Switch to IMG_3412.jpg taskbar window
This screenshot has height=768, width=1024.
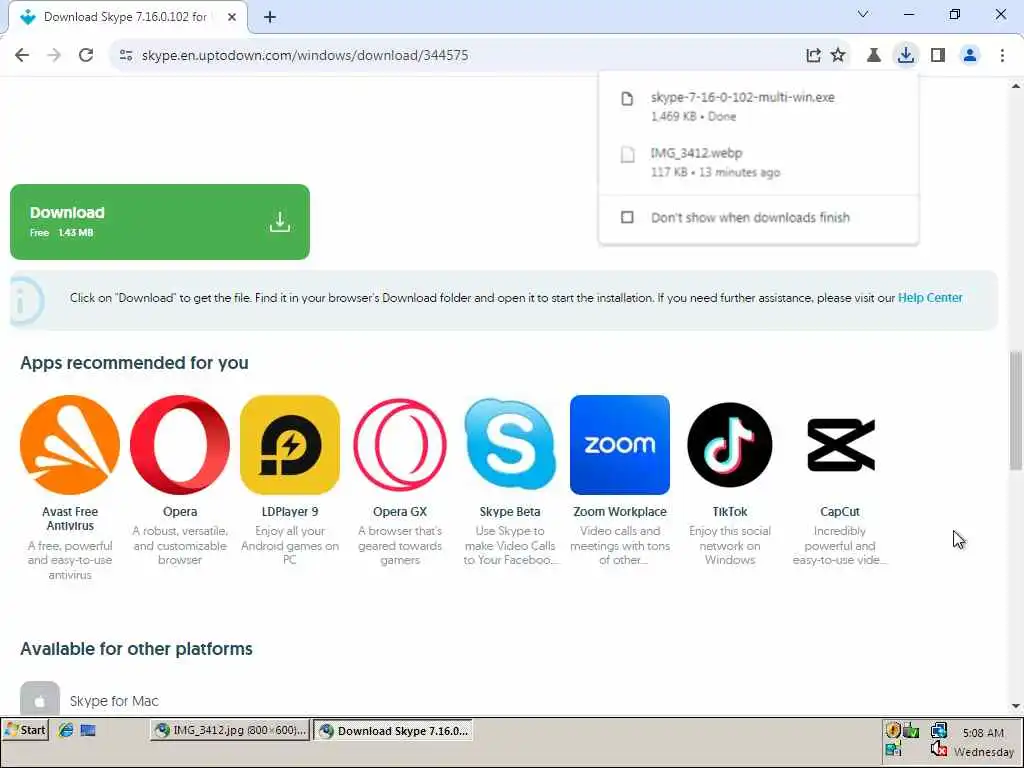point(230,730)
